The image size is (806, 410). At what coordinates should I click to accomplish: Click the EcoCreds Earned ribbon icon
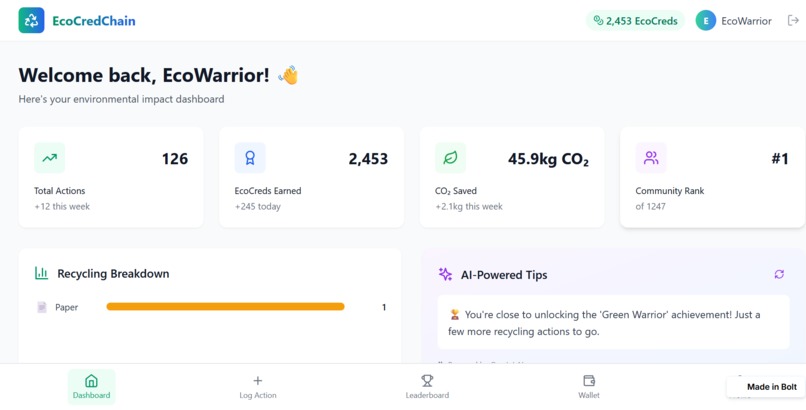click(250, 158)
